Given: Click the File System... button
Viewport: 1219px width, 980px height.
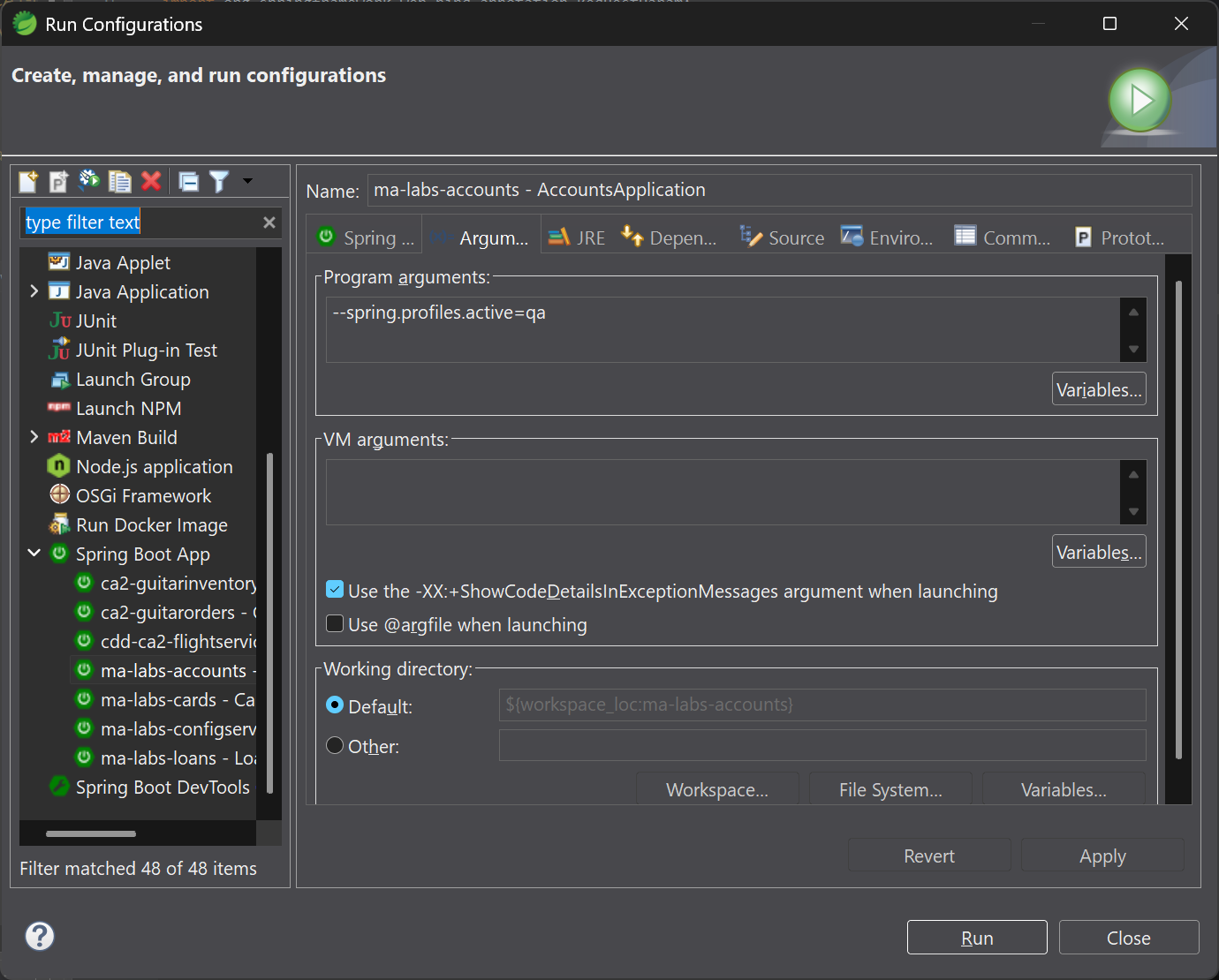Looking at the screenshot, I should click(890, 789).
